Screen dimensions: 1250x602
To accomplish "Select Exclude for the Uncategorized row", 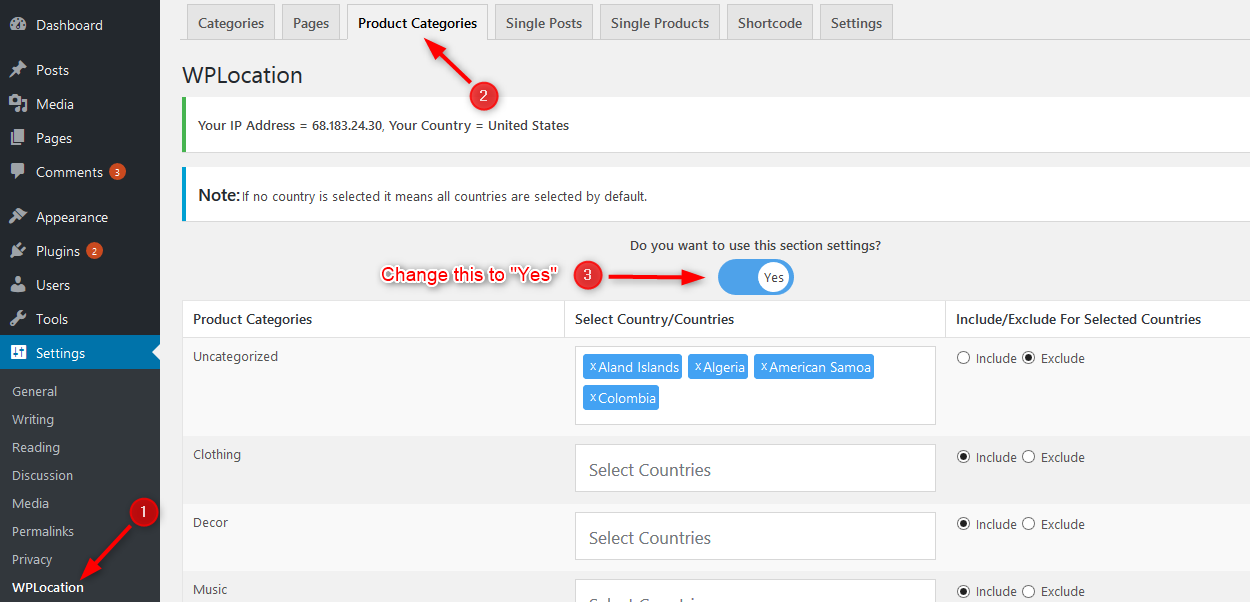I will tap(1028, 358).
